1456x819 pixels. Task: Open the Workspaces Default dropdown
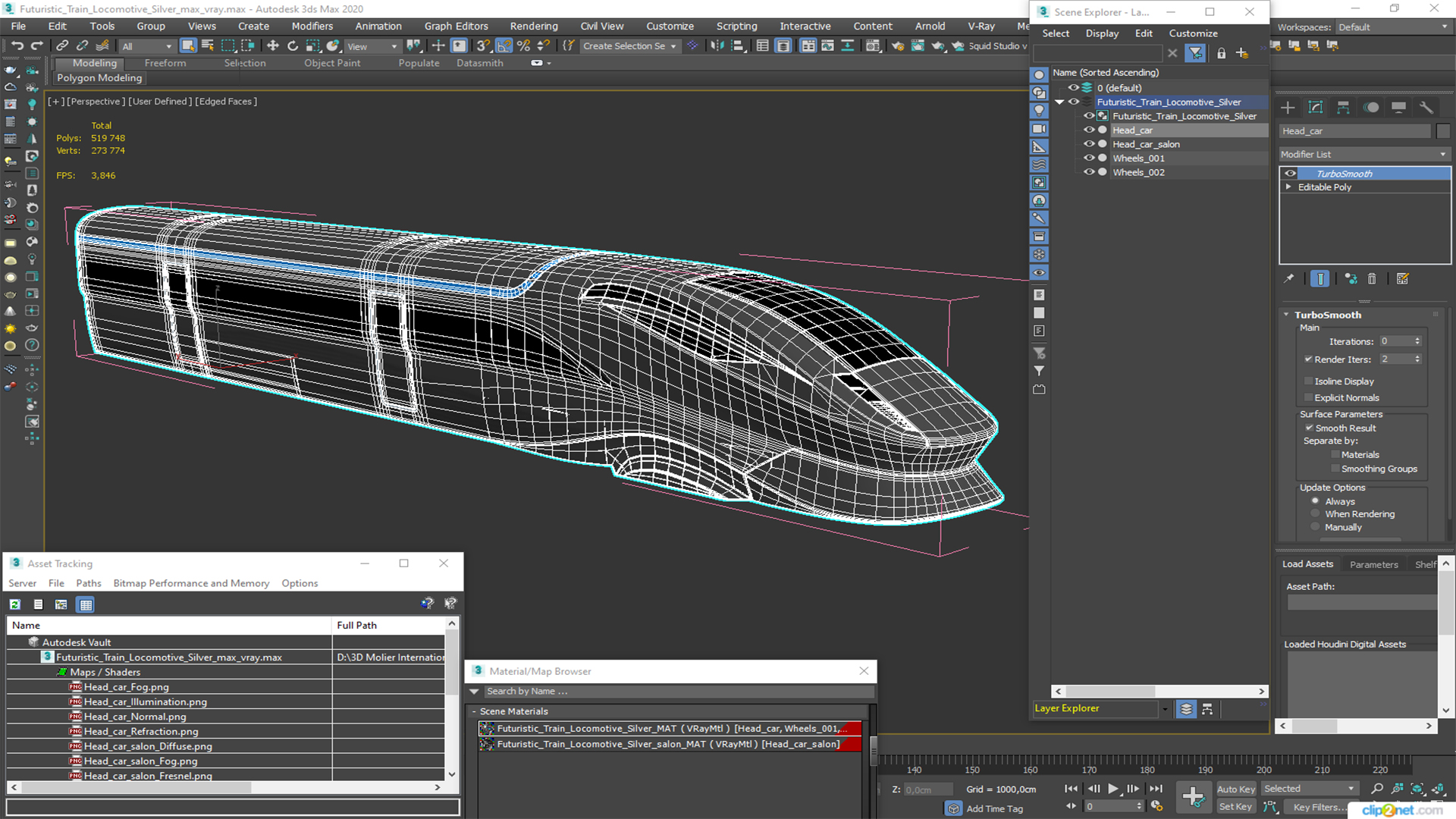1393,27
